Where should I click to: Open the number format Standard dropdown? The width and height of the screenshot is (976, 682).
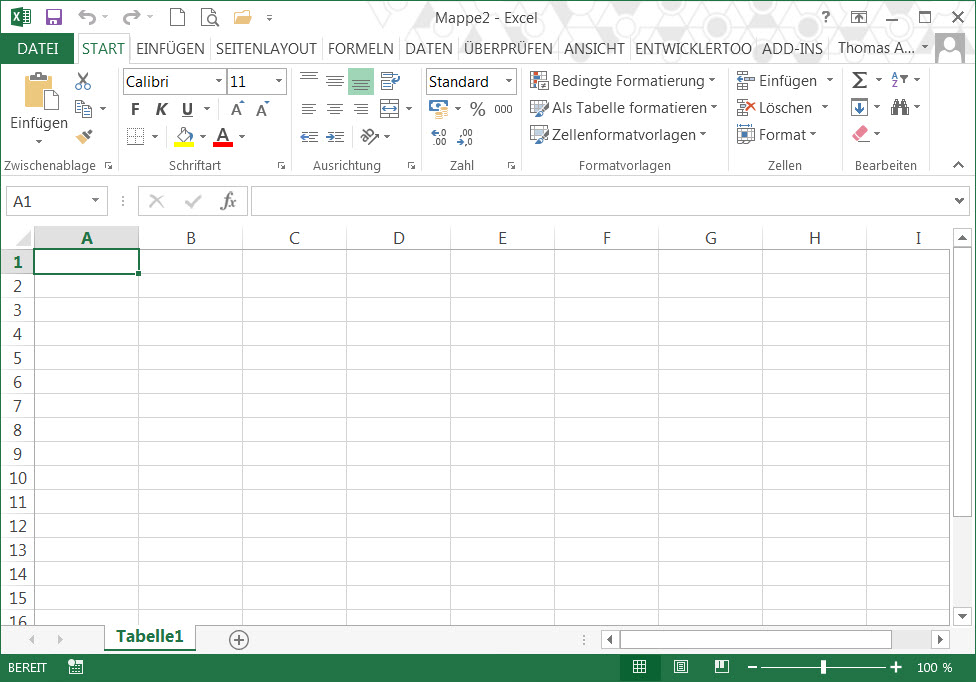509,81
